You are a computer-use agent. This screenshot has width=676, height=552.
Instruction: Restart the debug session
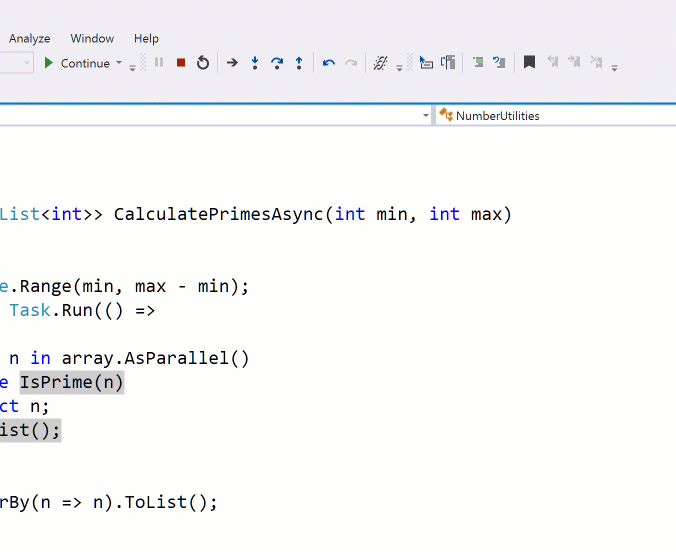[203, 63]
